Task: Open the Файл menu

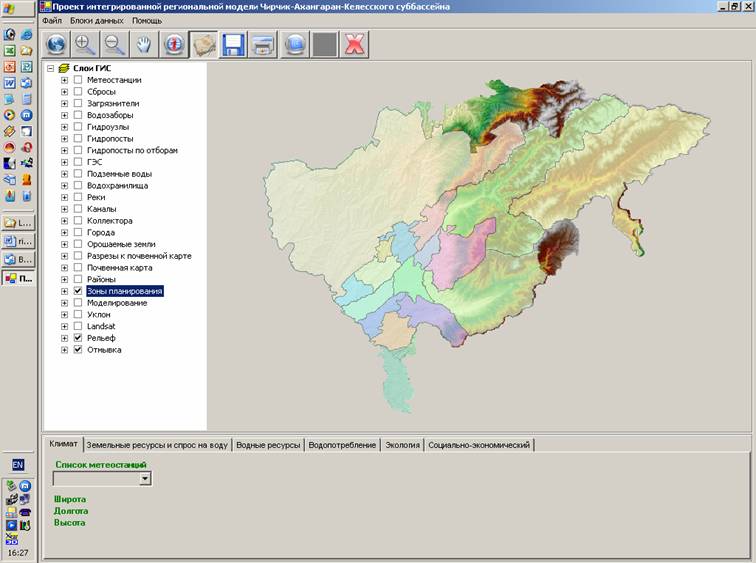Action: coord(52,21)
